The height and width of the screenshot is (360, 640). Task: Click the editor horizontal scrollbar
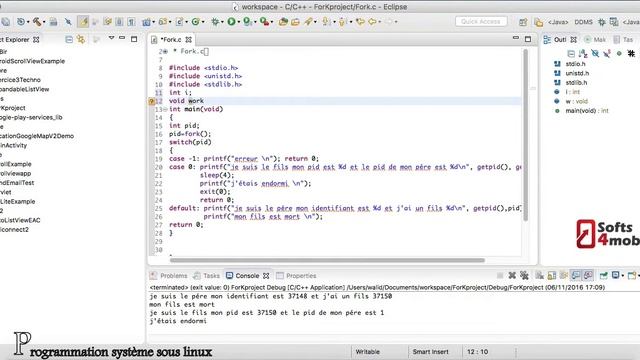(x=327, y=260)
